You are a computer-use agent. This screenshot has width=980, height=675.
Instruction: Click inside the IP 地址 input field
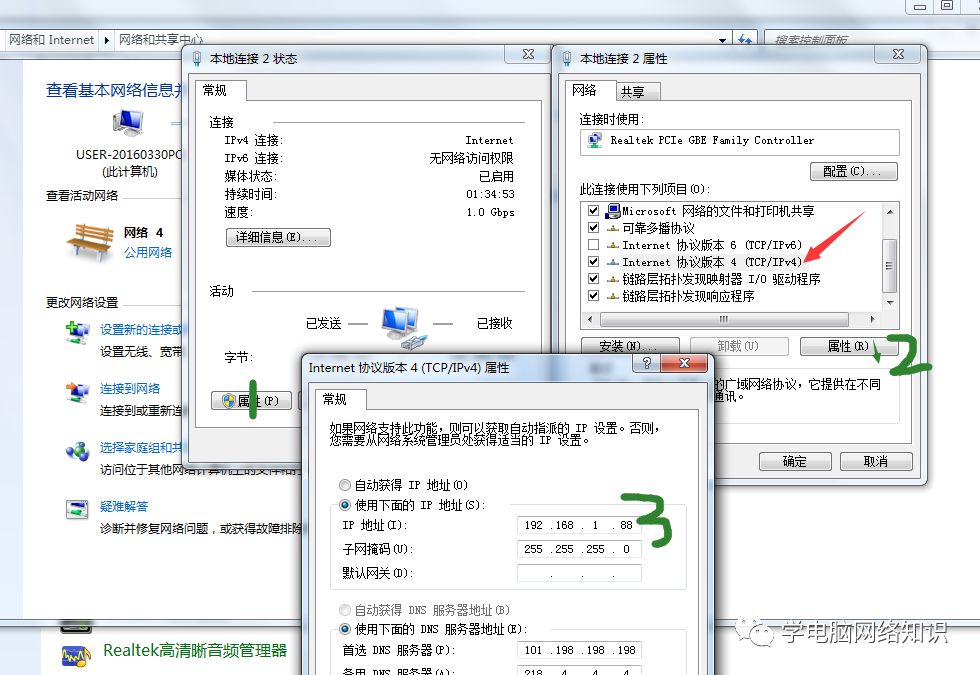click(578, 524)
